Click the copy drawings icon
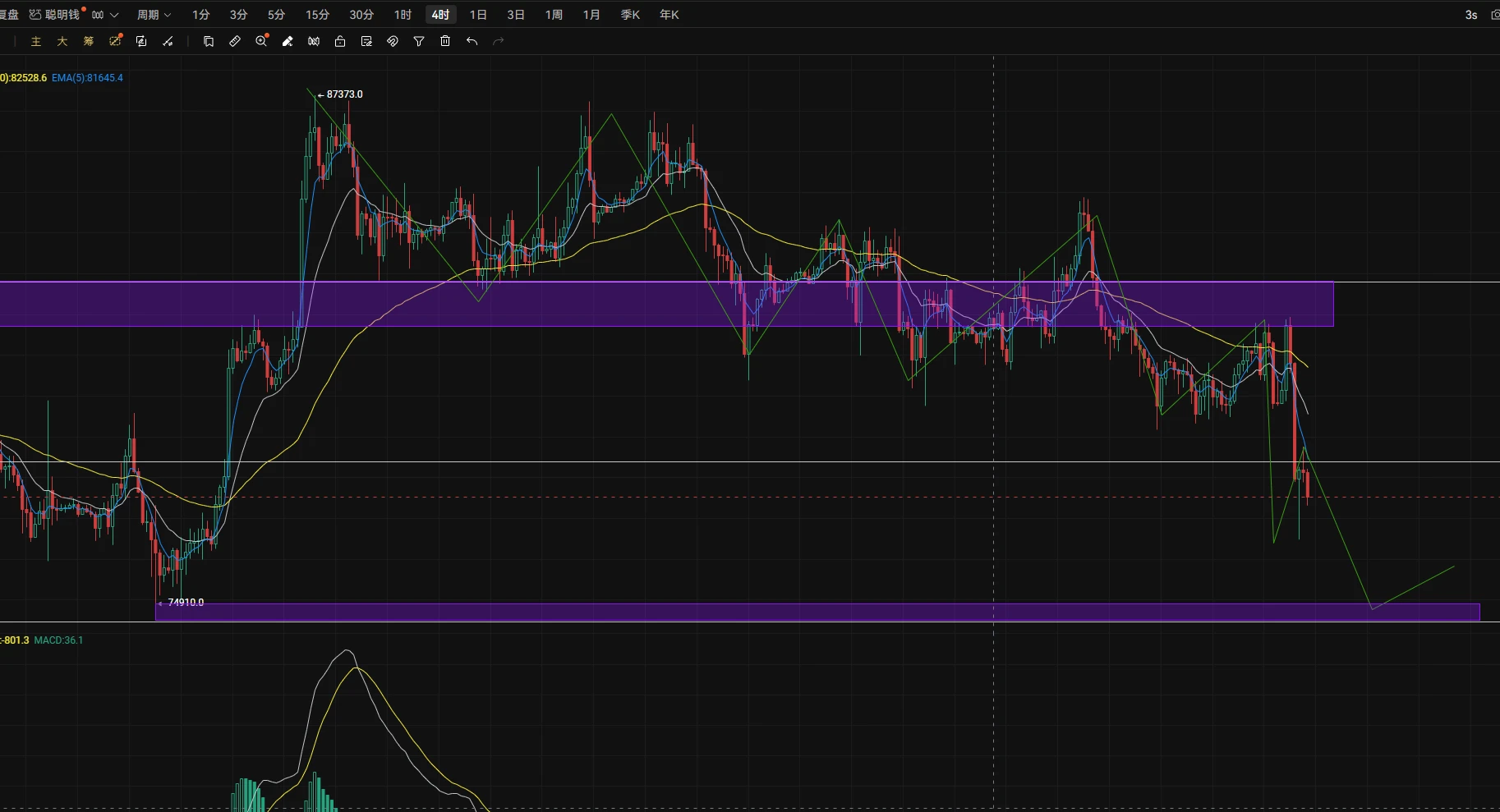This screenshot has width=1500, height=812. (x=209, y=41)
